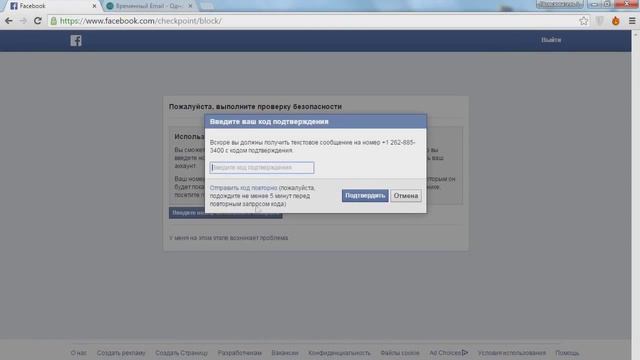Image resolution: width=640 pixels, height=360 pixels.
Task: Reload the page with the refresh icon
Action: tap(38, 21)
